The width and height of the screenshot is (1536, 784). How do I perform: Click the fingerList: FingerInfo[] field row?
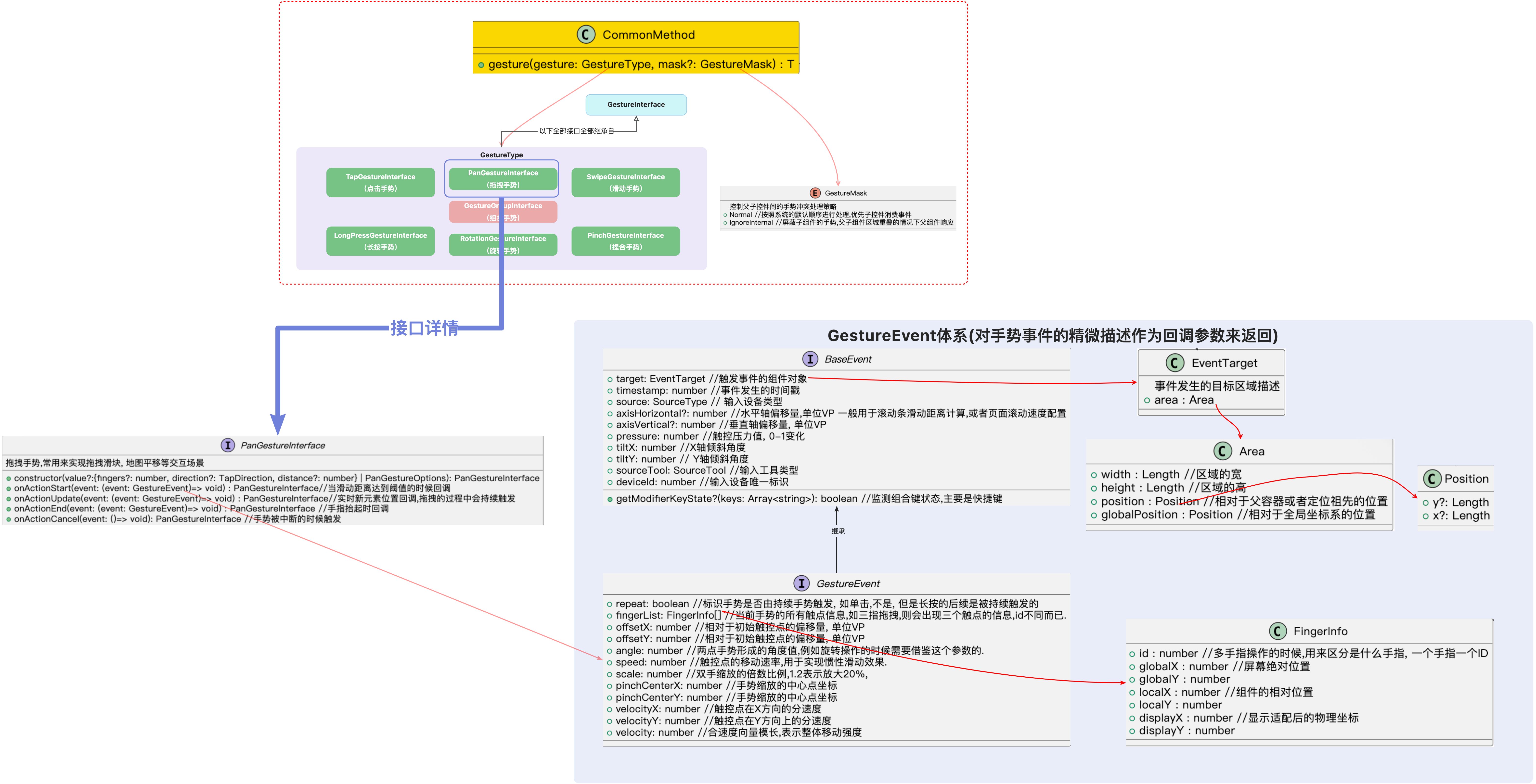(x=837, y=615)
